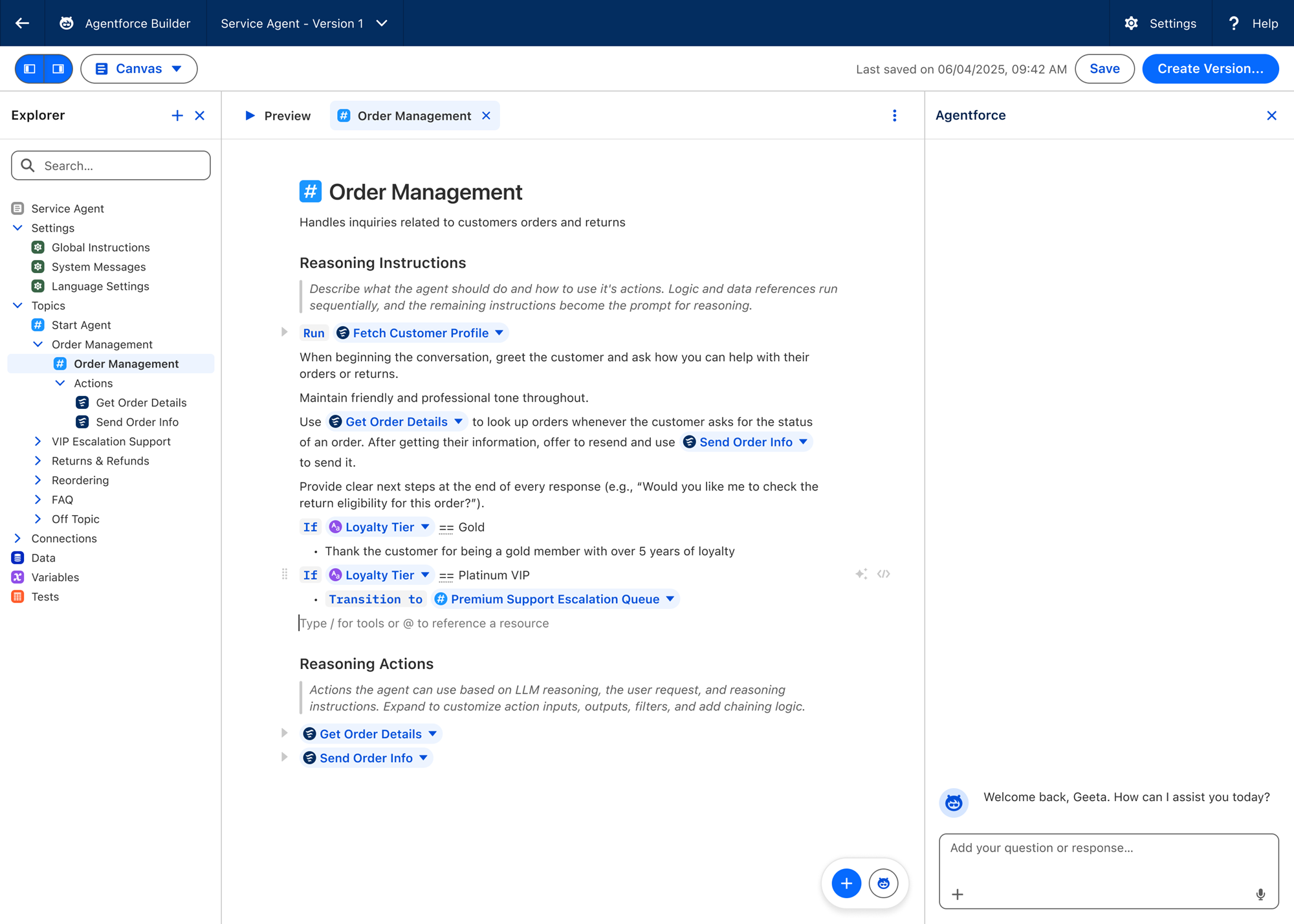1294x924 pixels.
Task: Expand the Run Fetch Customer Profile step
Action: (x=284, y=333)
